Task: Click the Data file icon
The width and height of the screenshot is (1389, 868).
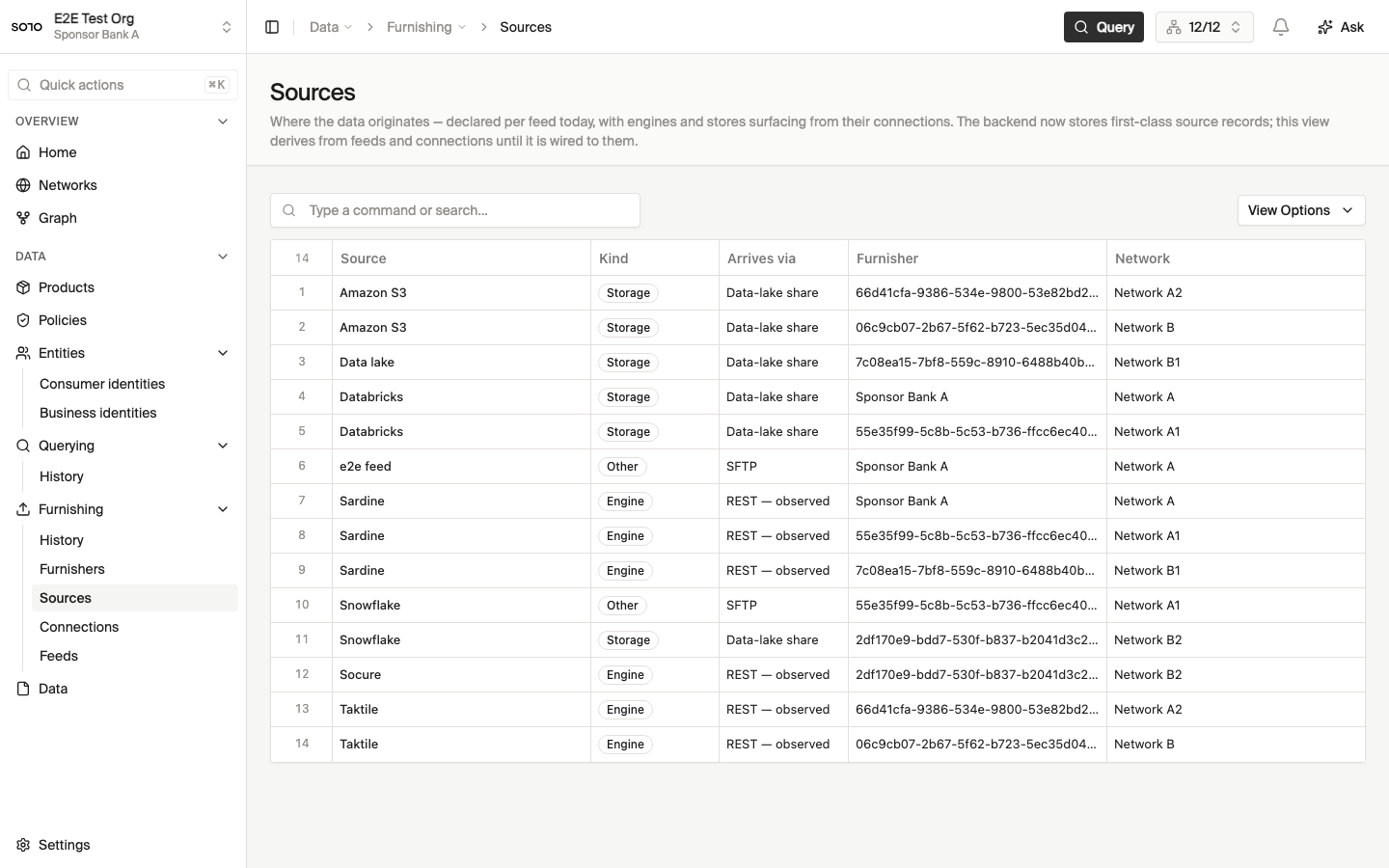Action: (x=23, y=689)
